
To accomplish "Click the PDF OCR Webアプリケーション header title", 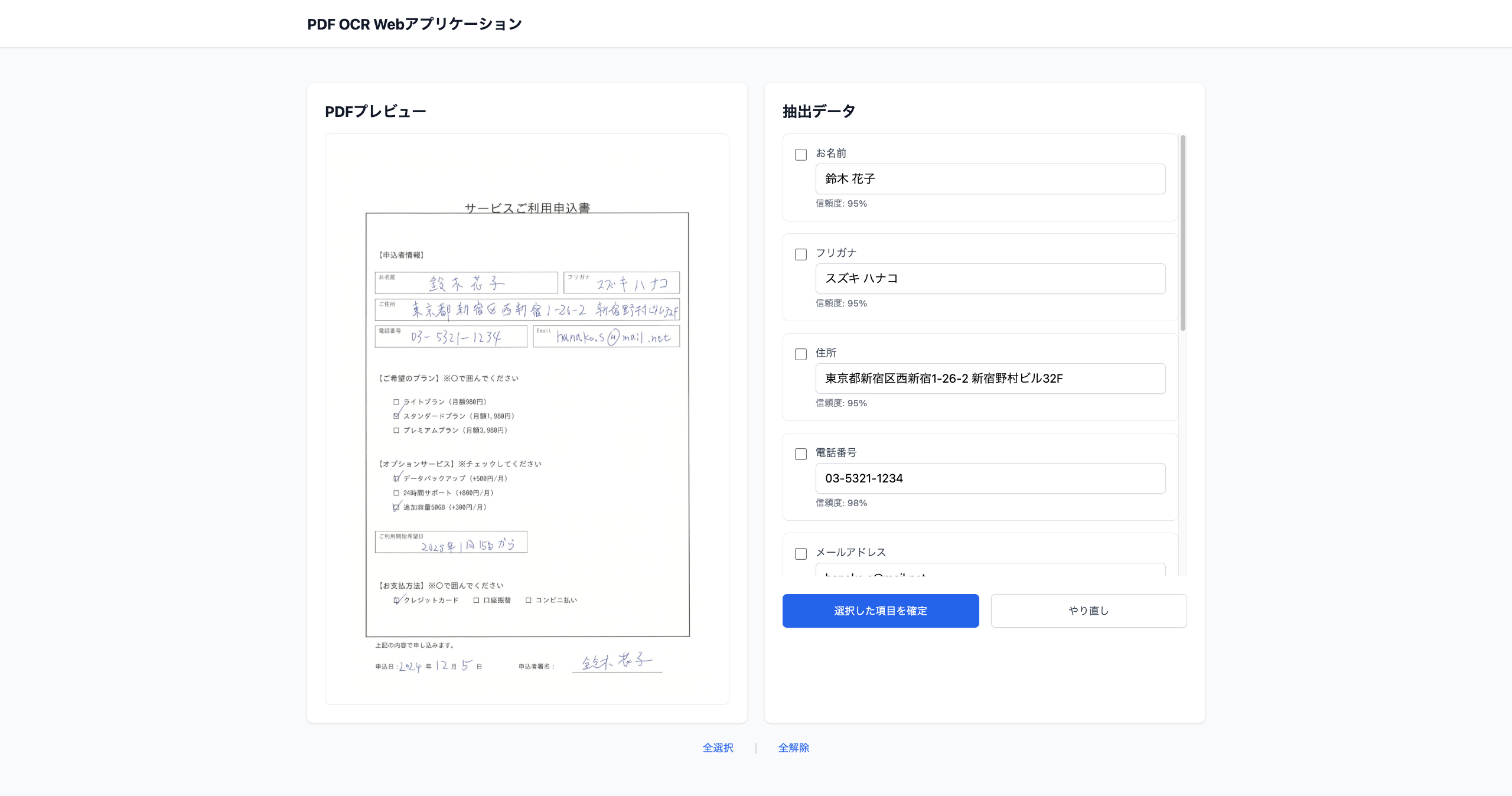I will tap(414, 24).
